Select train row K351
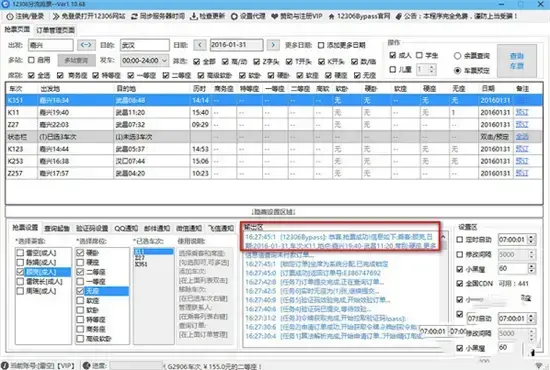This screenshot has width=550, height=370. pyautogui.click(x=274, y=100)
